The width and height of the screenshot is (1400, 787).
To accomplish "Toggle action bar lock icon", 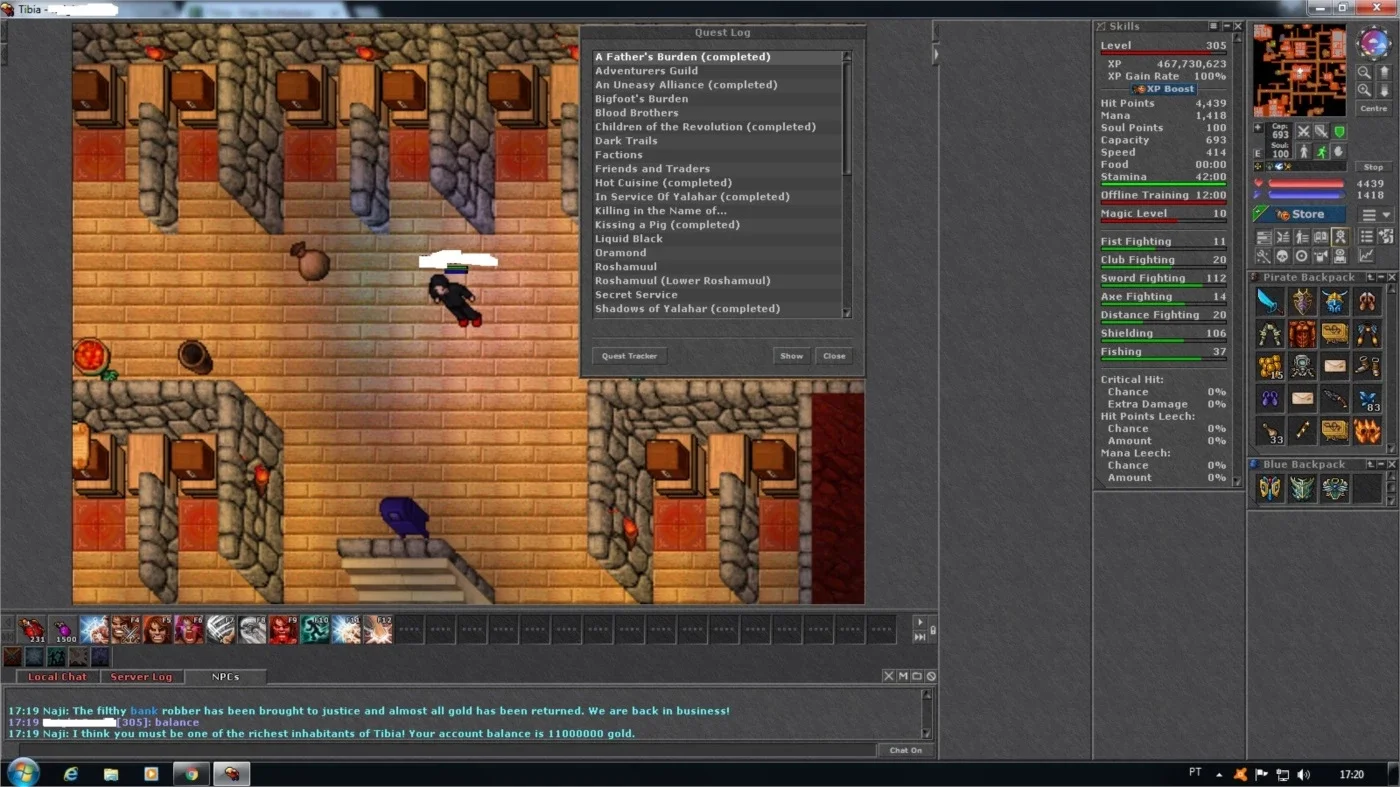I will (933, 630).
